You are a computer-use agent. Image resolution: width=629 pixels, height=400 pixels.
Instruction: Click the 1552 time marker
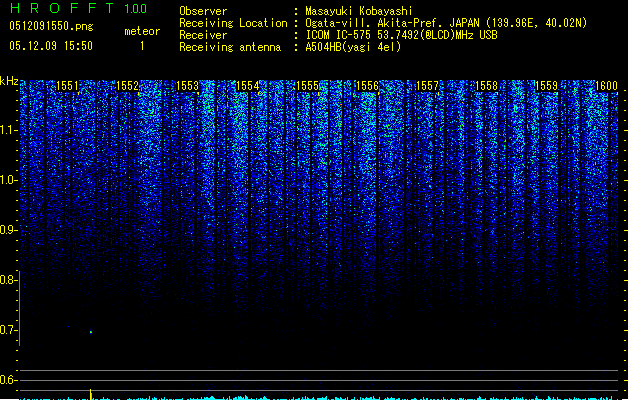(127, 86)
